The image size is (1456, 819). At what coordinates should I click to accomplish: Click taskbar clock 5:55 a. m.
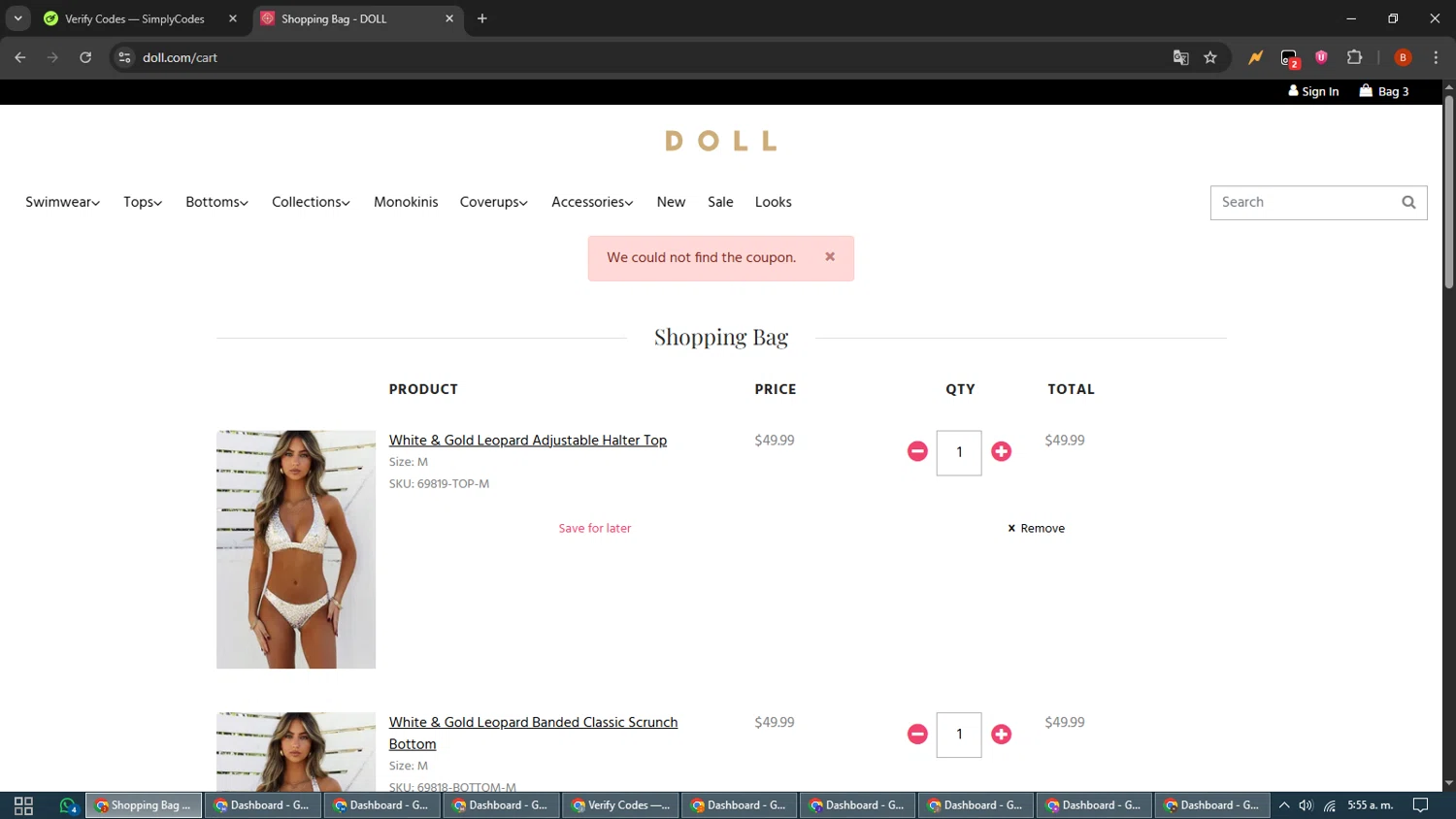coord(1371,805)
